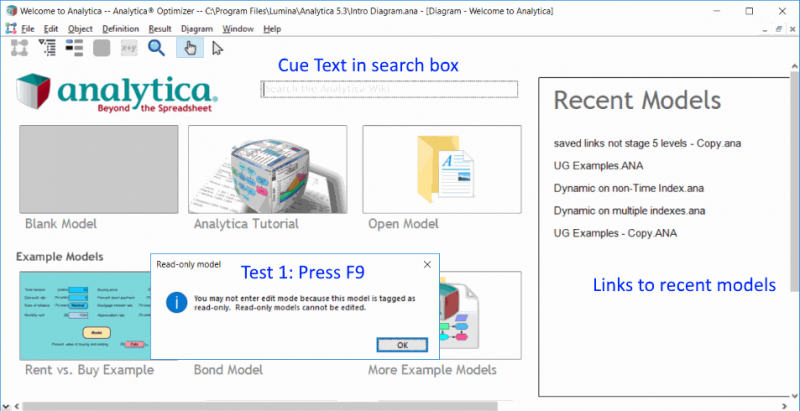The image size is (800, 411).
Task: Open the Window menu
Action: pos(238,29)
